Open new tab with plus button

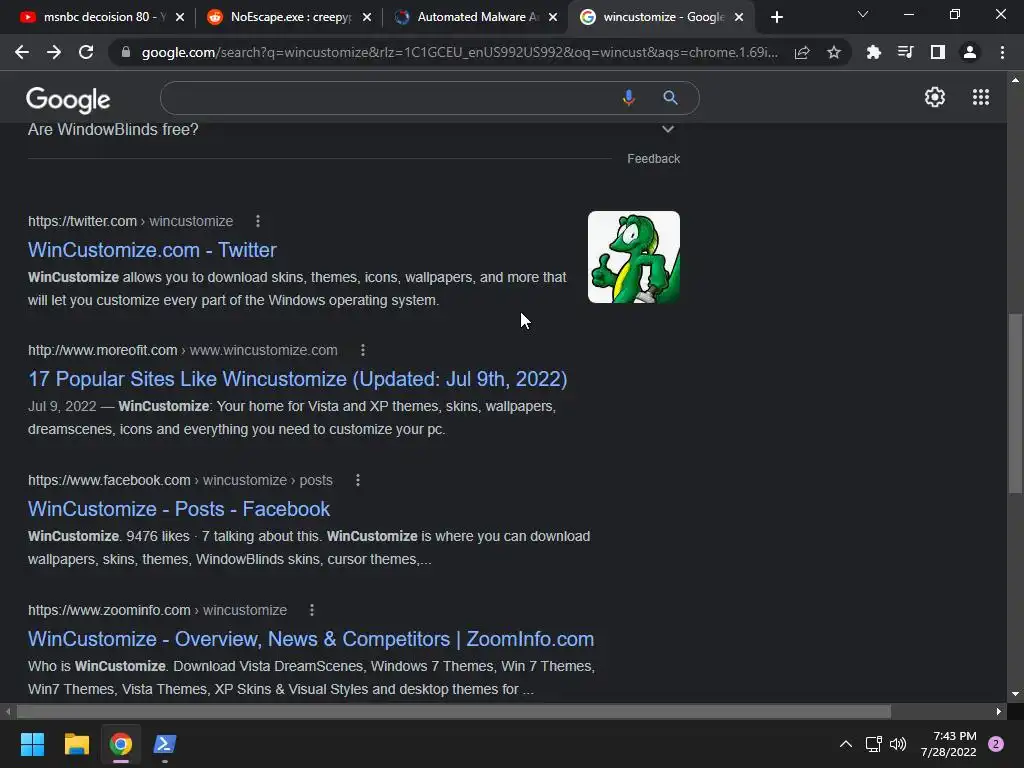tap(776, 18)
